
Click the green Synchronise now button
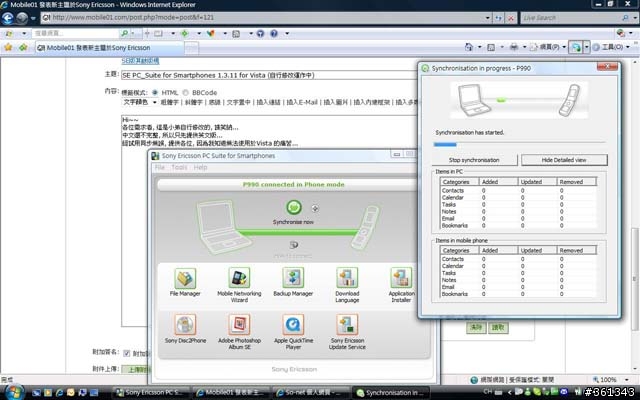(x=293, y=207)
